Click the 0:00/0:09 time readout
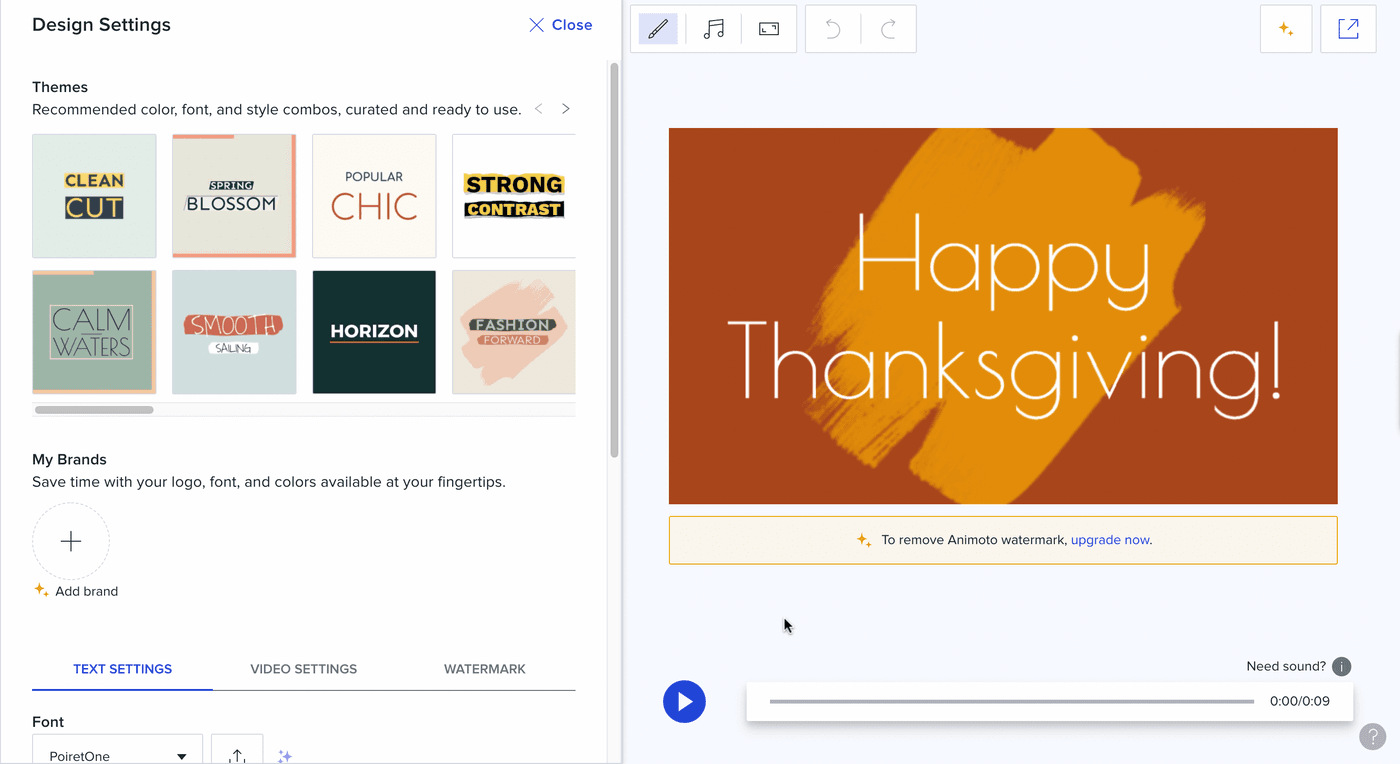Image resolution: width=1400 pixels, height=764 pixels. pos(1300,701)
